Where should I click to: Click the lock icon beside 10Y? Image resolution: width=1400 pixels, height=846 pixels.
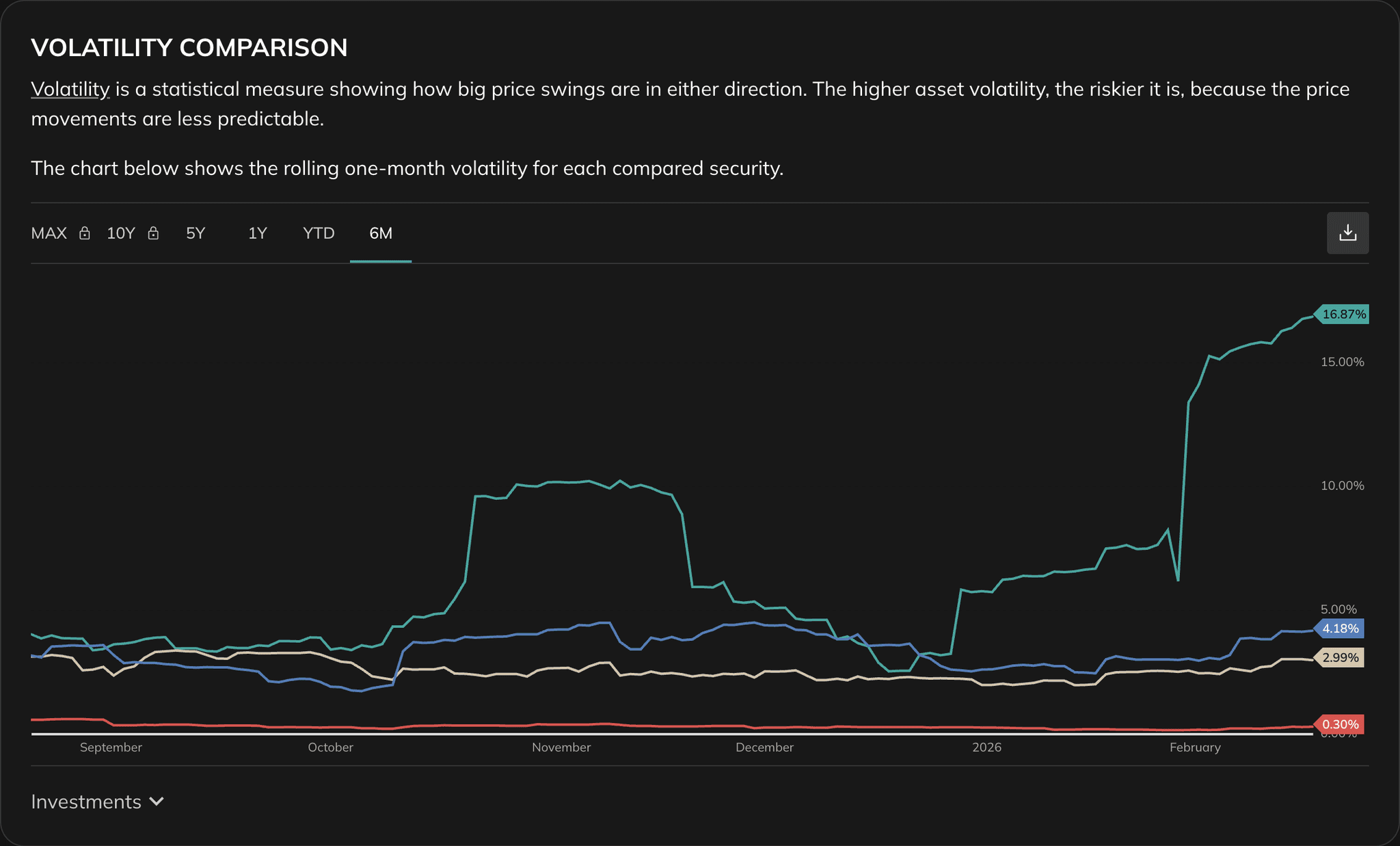pos(153,233)
